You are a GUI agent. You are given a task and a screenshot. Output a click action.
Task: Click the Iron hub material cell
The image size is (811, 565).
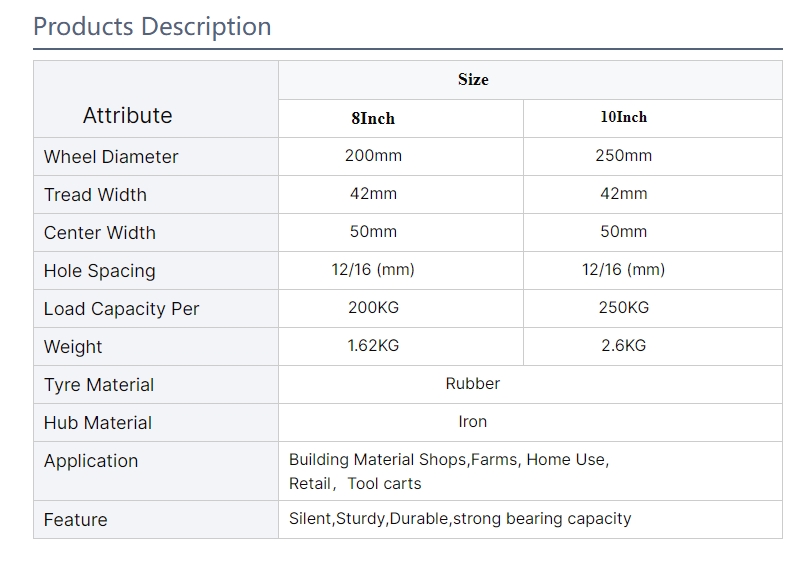[473, 422]
